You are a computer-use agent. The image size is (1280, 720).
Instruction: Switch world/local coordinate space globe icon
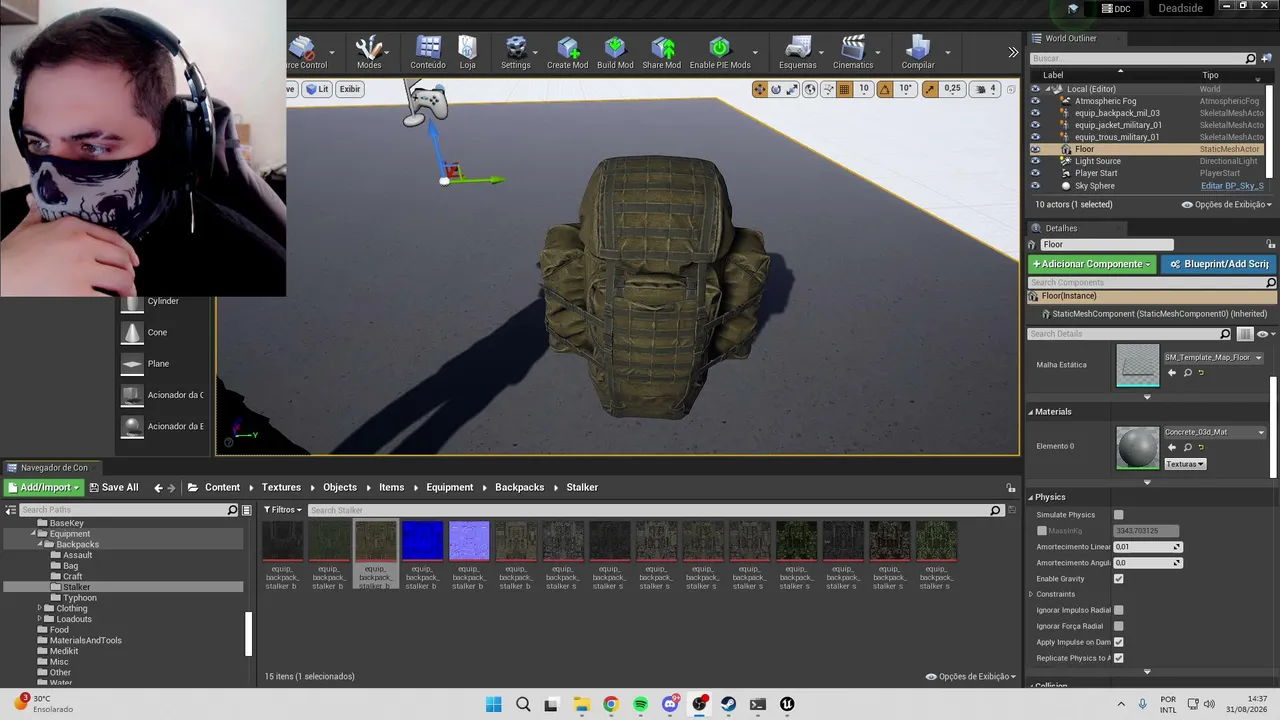810,89
